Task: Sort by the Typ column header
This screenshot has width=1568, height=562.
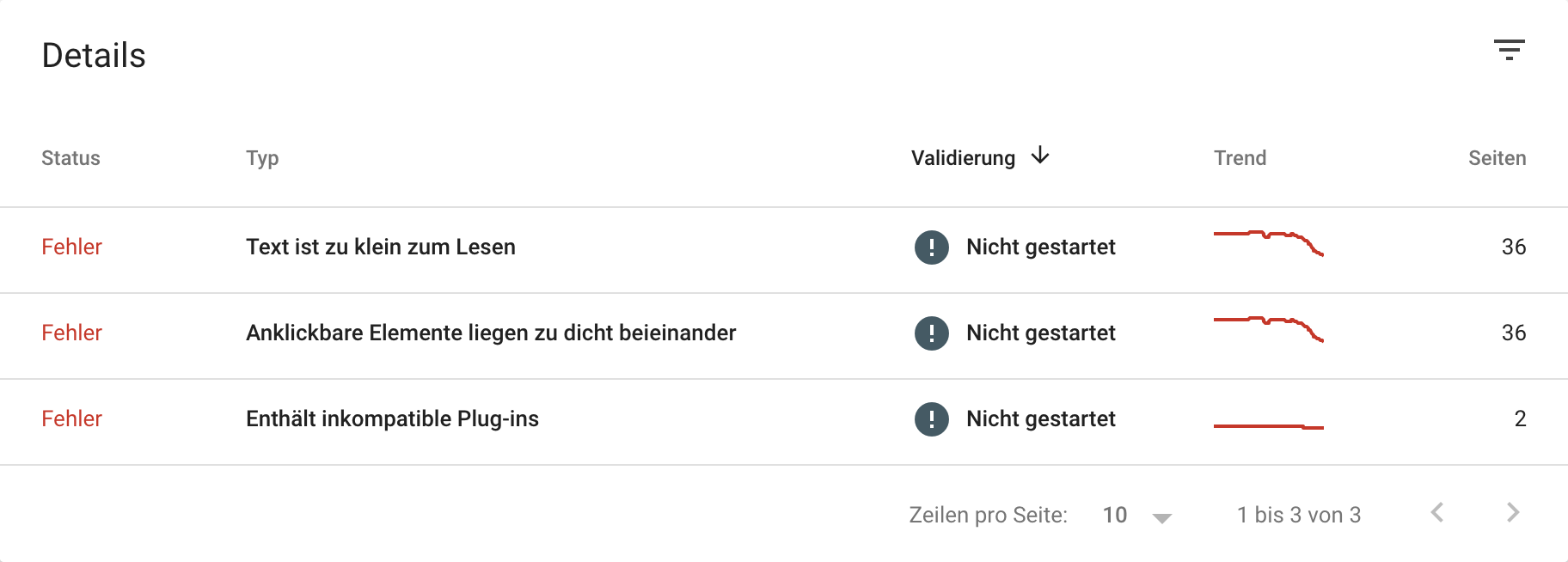Action: [x=262, y=158]
